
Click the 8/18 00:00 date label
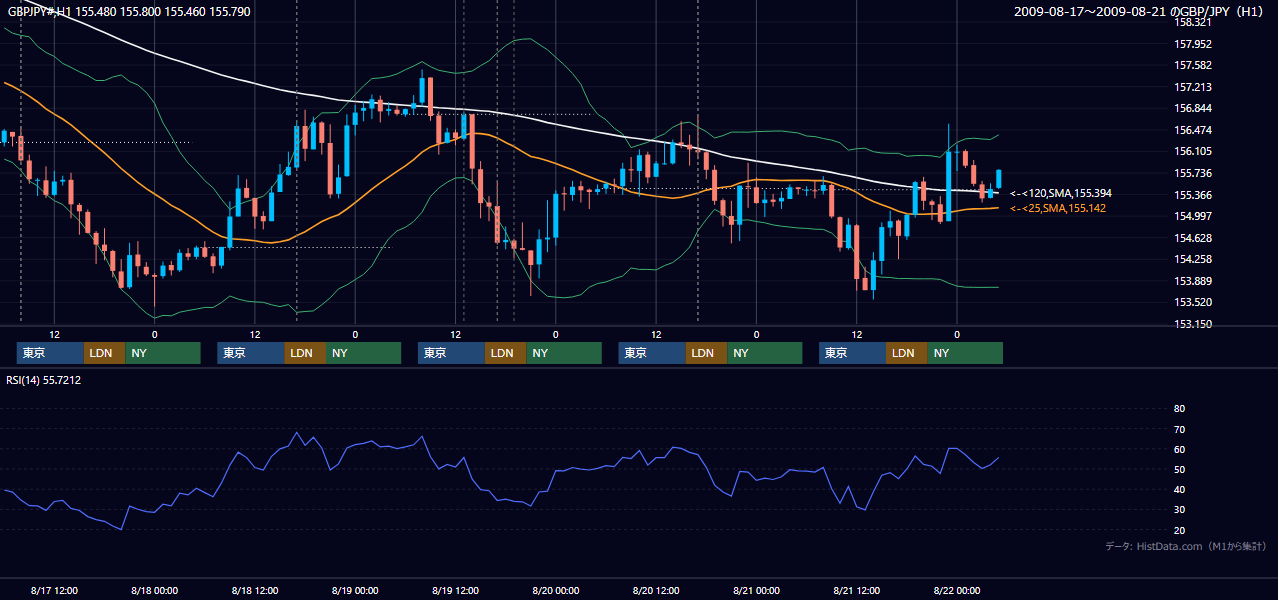(154, 590)
